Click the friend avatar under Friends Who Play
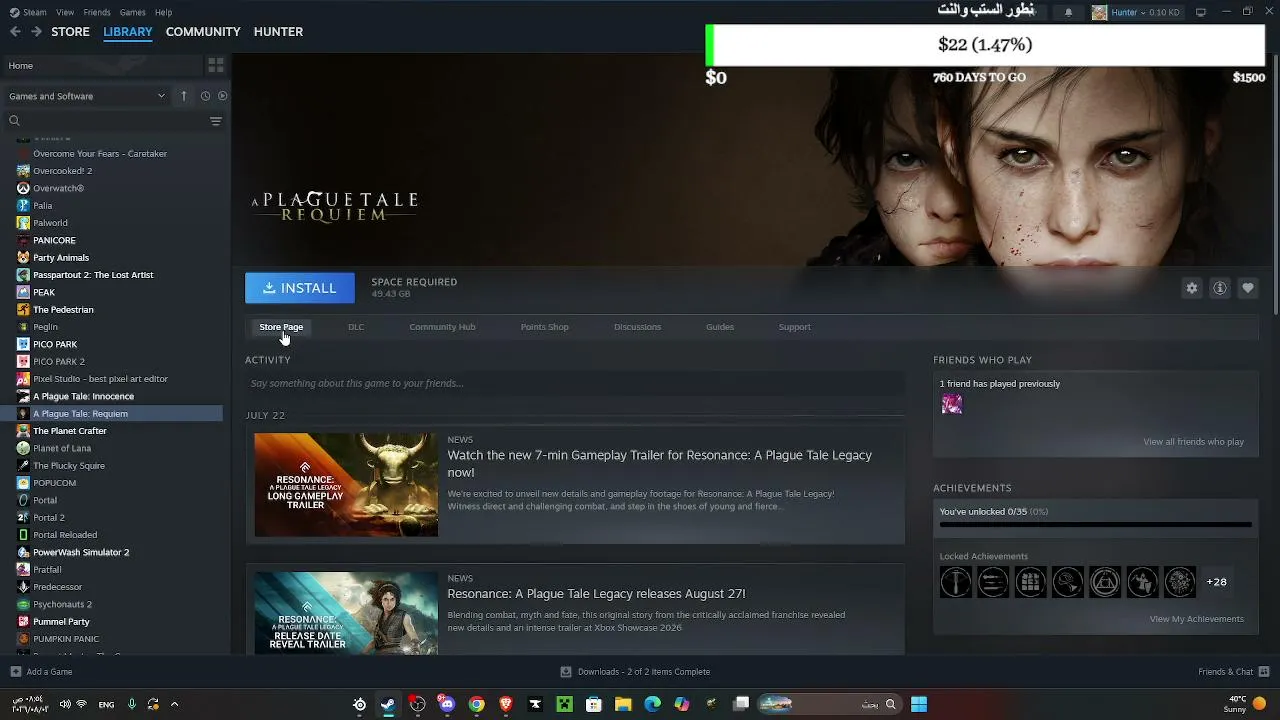Viewport: 1280px width, 720px height. [x=951, y=404]
